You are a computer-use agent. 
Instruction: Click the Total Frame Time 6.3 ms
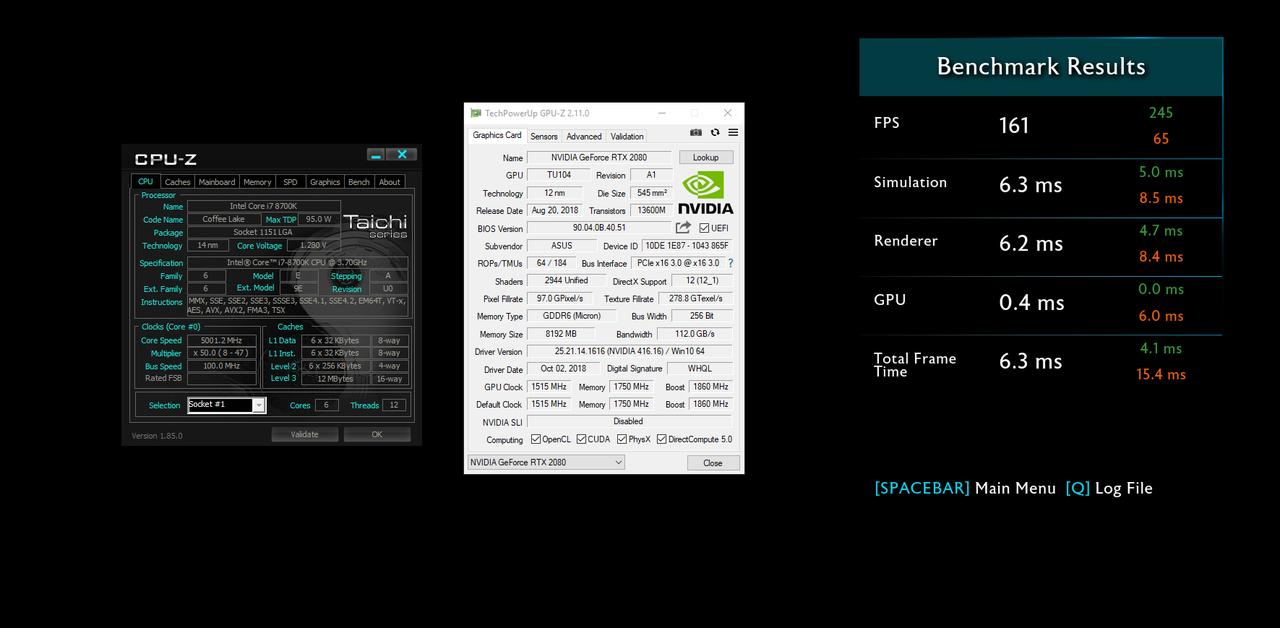pyautogui.click(x=1031, y=361)
